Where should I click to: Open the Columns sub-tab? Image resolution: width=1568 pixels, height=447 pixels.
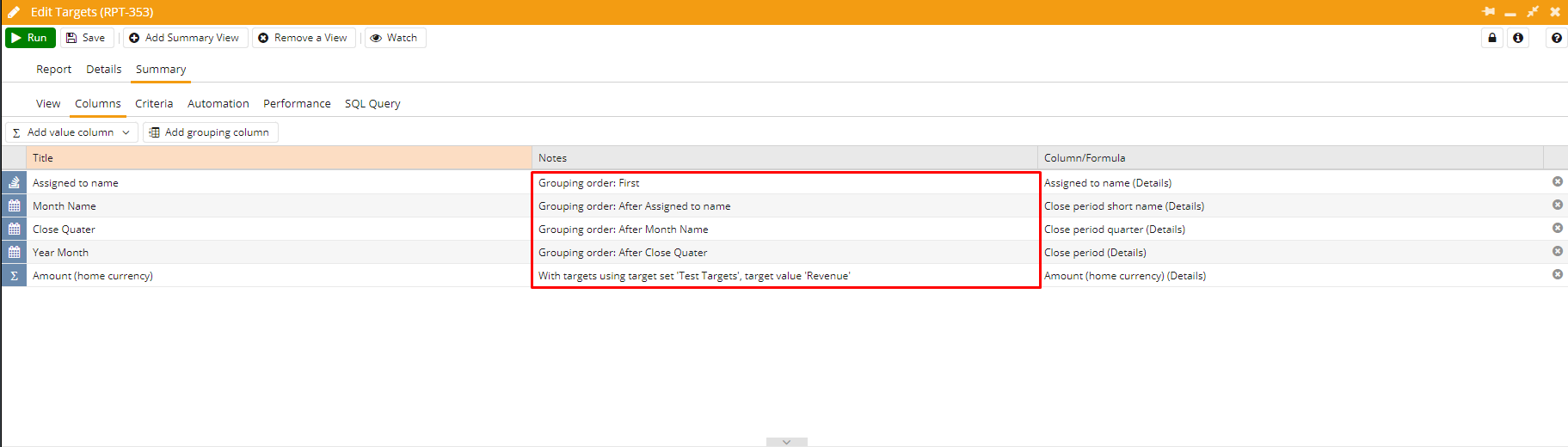tap(98, 104)
